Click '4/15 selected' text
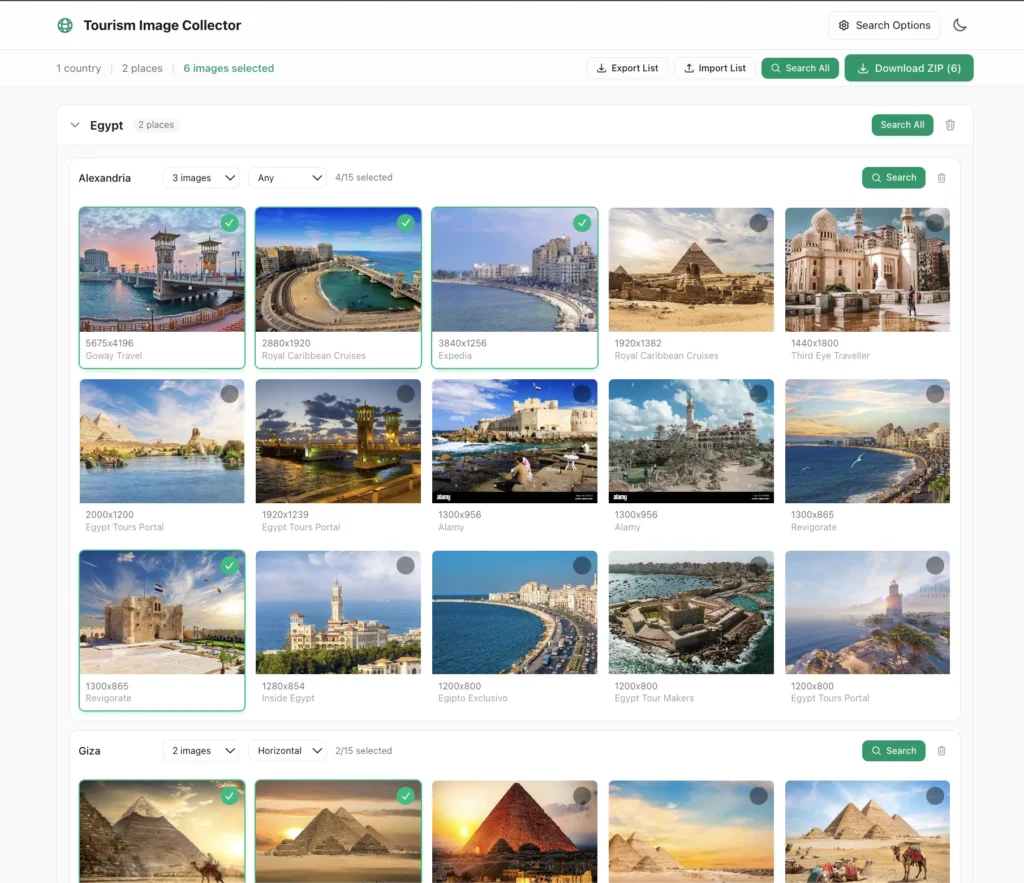Screen dimensions: 1024x883 pos(364,178)
